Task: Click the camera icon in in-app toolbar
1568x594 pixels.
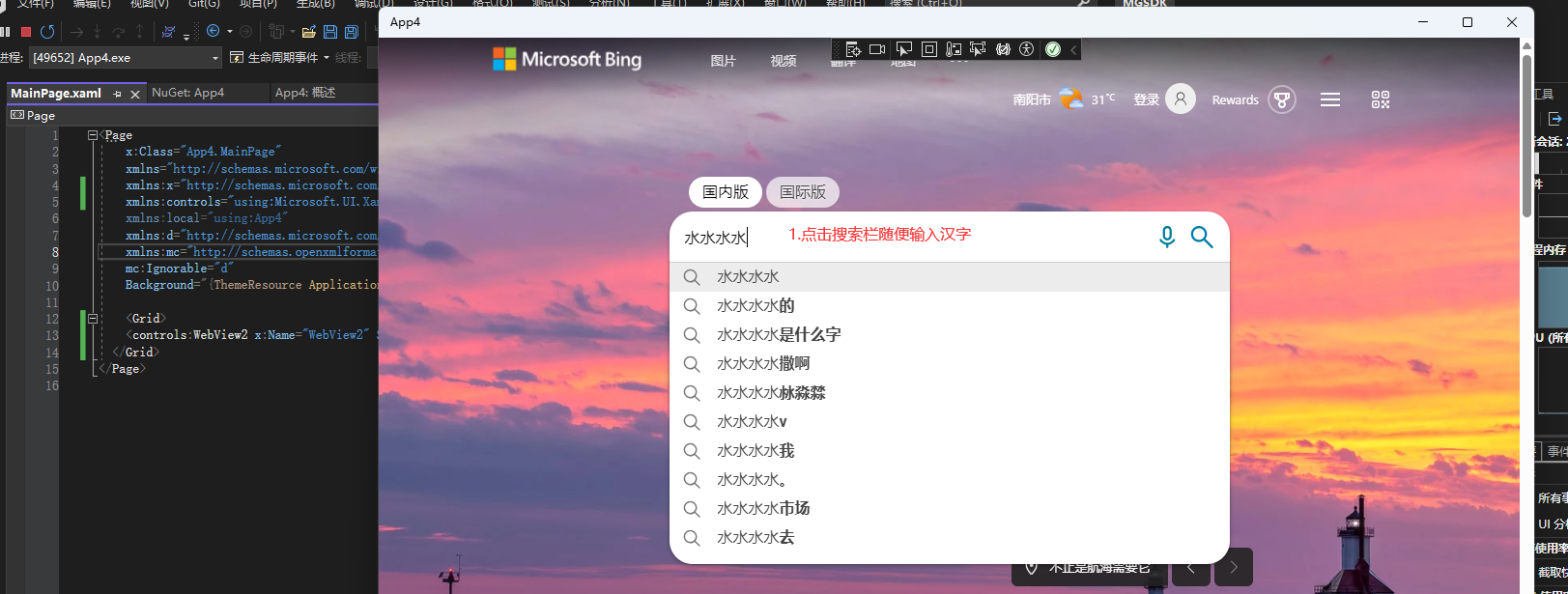Action: click(877, 49)
